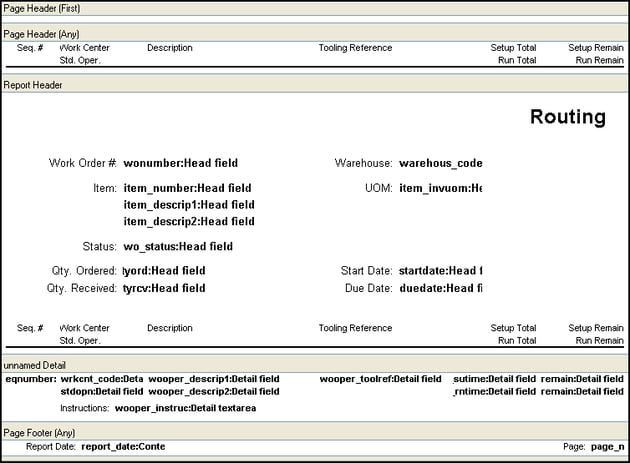Click the Report Date: footer label
The width and height of the screenshot is (630, 463).
(51, 446)
